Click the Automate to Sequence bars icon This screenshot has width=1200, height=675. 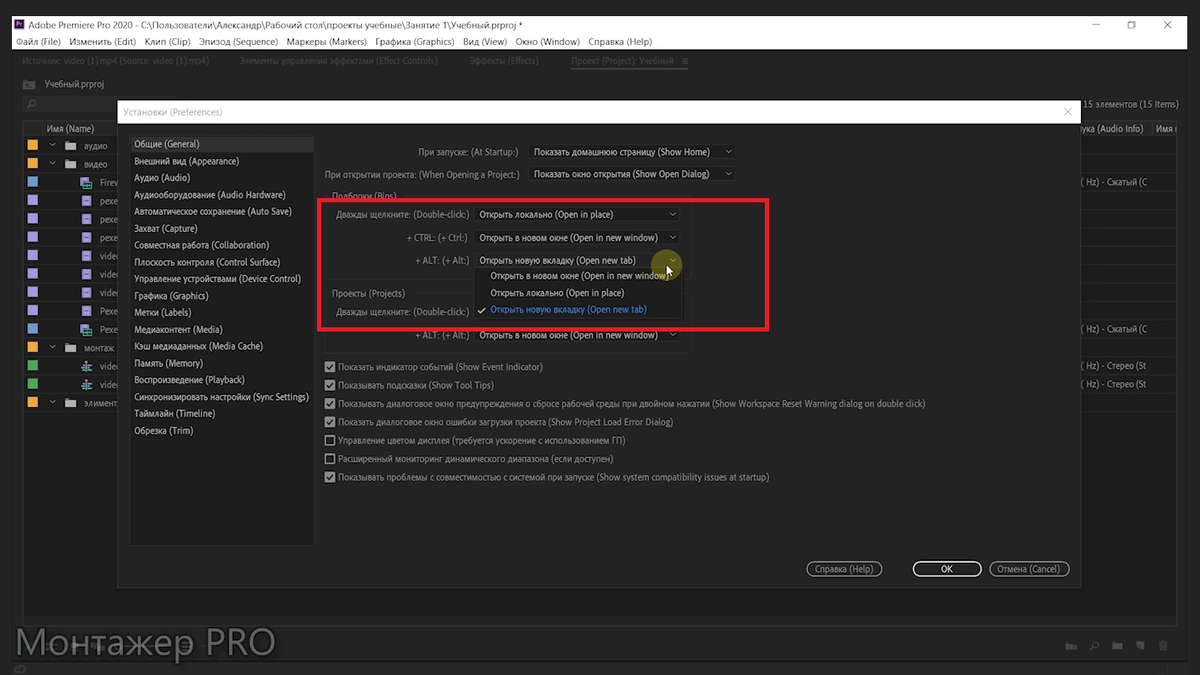pyautogui.click(x=1071, y=646)
